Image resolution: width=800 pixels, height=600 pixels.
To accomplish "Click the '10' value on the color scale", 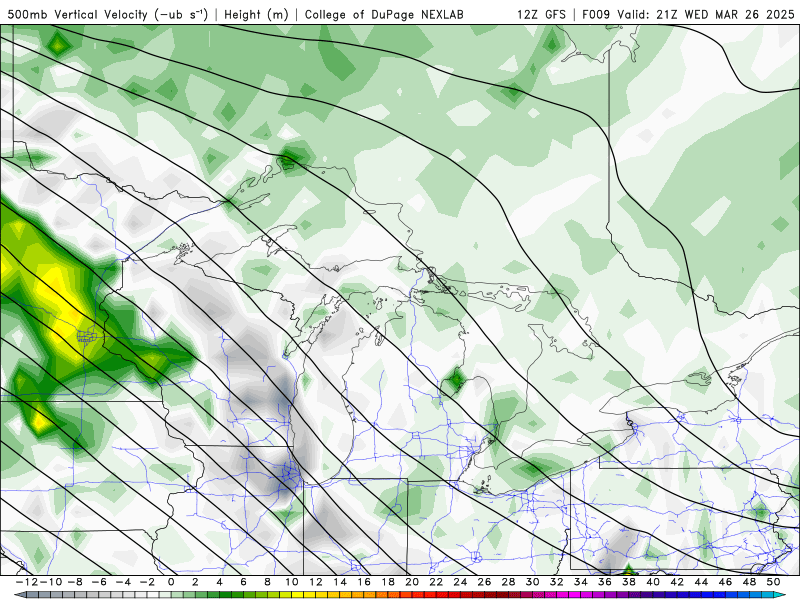I will click(x=291, y=582).
